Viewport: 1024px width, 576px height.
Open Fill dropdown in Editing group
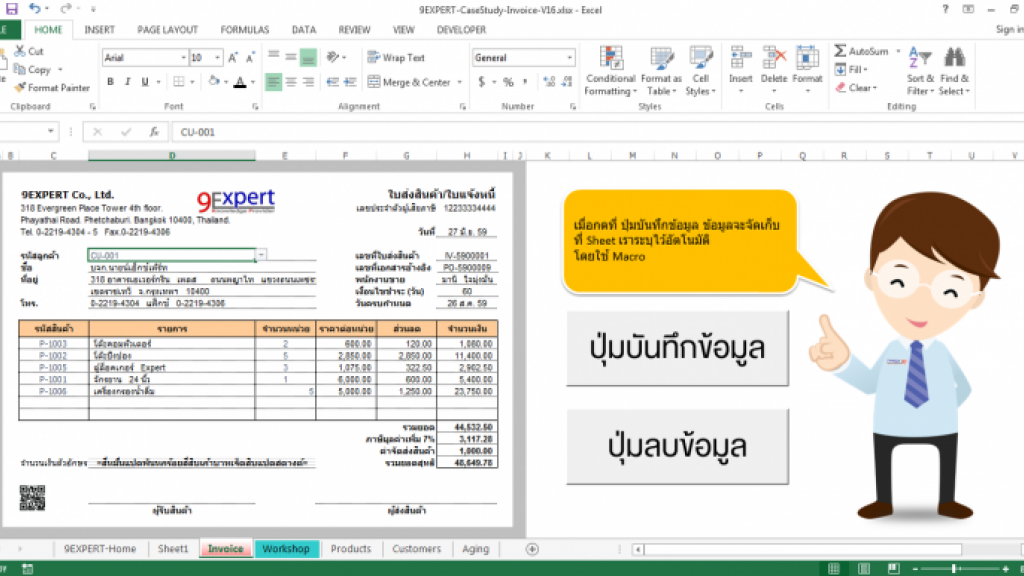(x=852, y=69)
